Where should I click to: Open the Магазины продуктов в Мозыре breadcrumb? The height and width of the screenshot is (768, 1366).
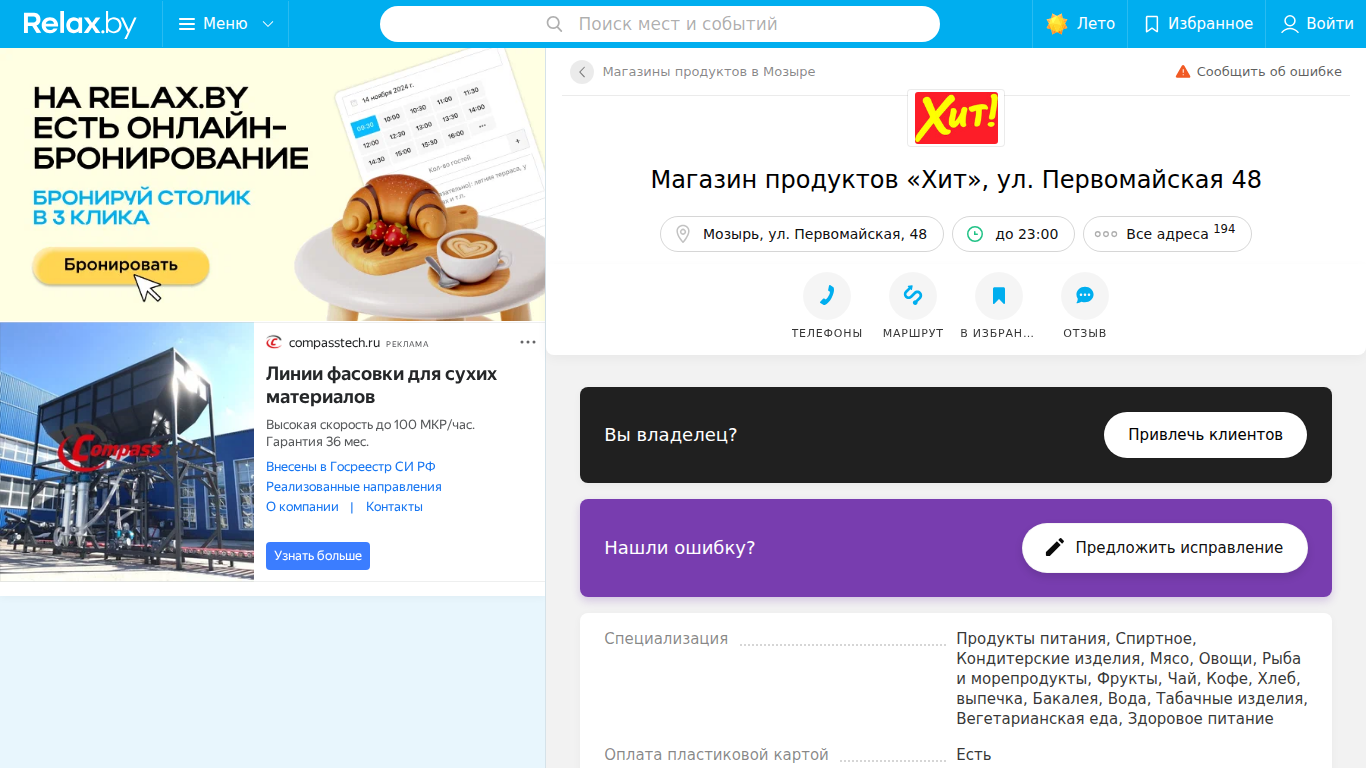click(x=709, y=72)
